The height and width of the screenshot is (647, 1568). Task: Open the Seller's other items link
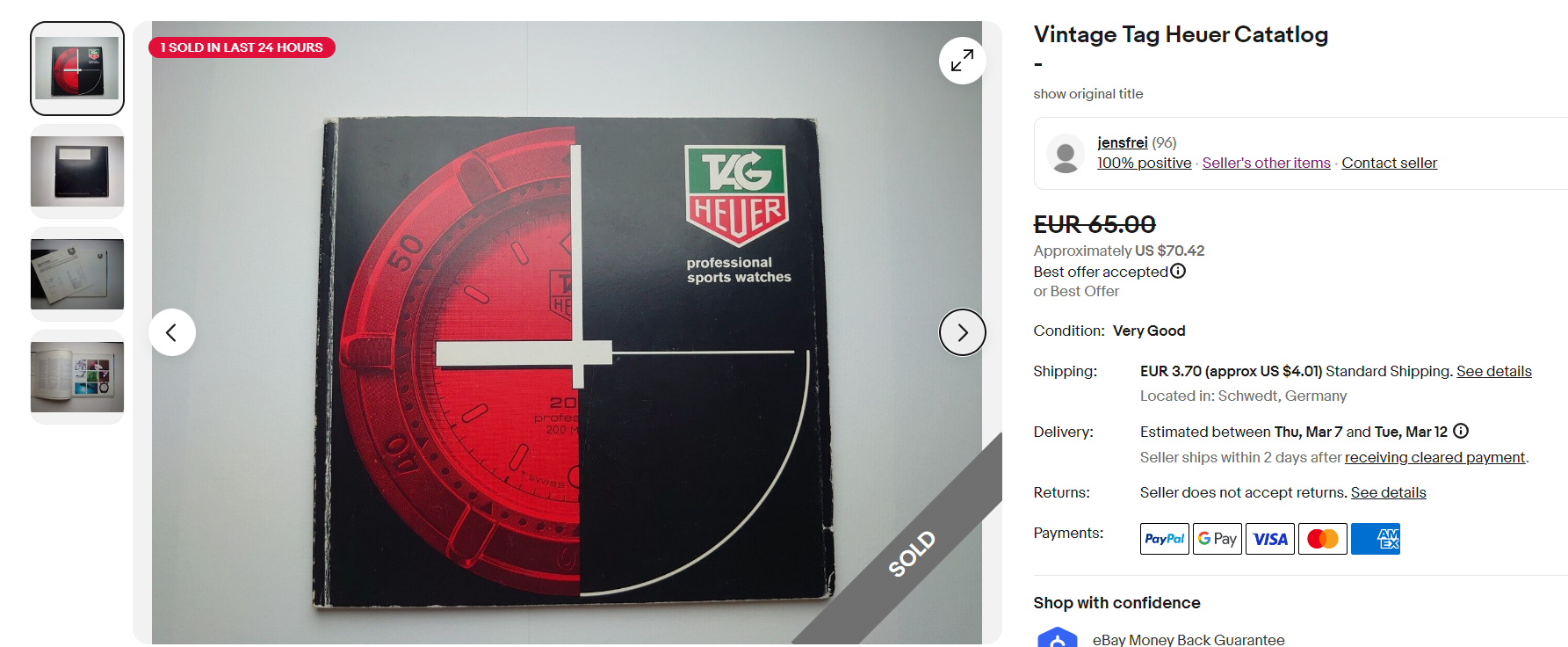[x=1267, y=163]
